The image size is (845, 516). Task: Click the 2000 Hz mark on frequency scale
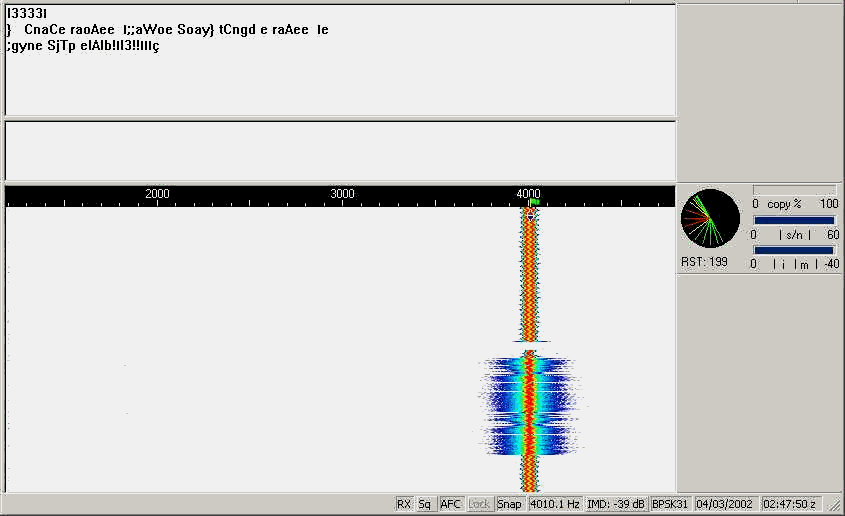tap(157, 194)
